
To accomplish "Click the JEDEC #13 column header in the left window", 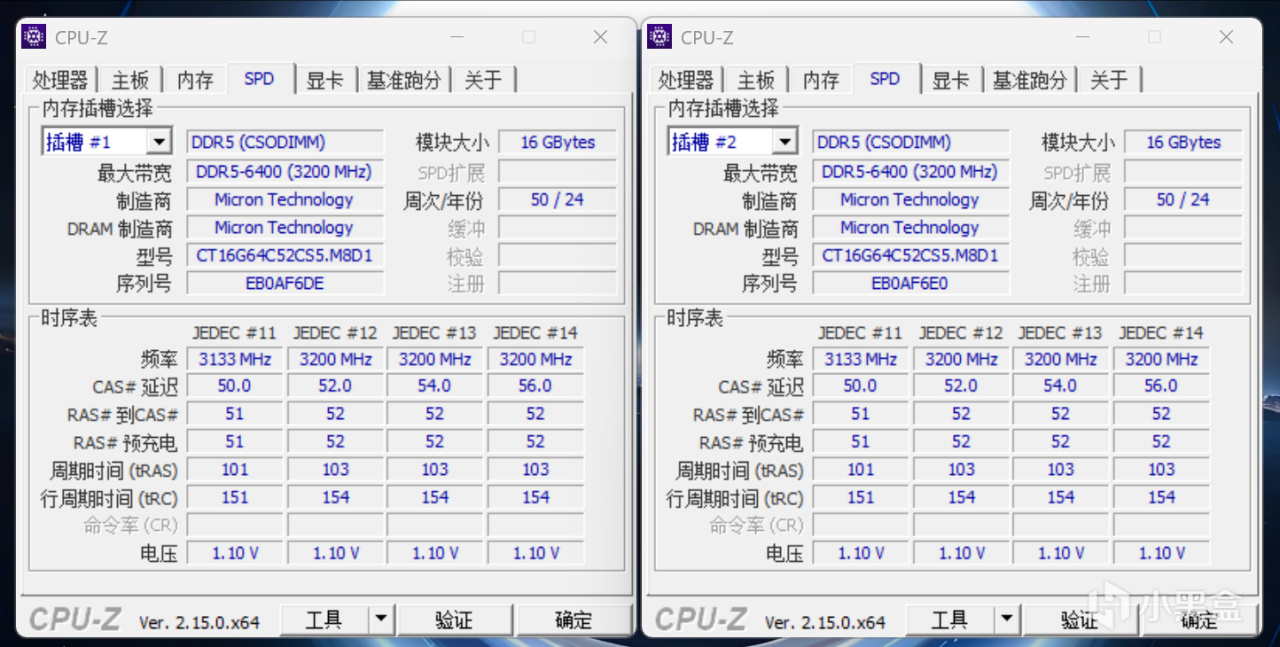I will pyautogui.click(x=435, y=332).
